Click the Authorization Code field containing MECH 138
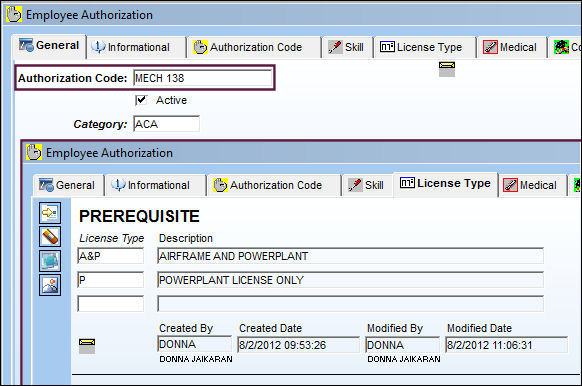Image resolution: width=582 pixels, height=386 pixels. (x=203, y=78)
